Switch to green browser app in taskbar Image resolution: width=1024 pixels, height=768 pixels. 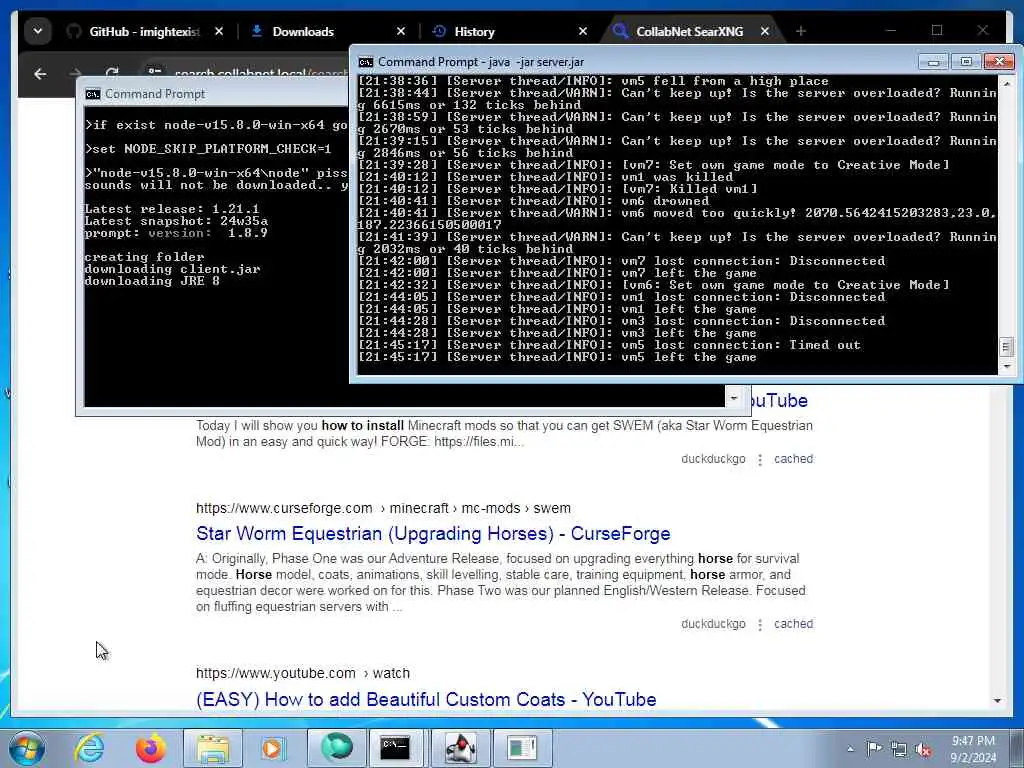[337, 748]
